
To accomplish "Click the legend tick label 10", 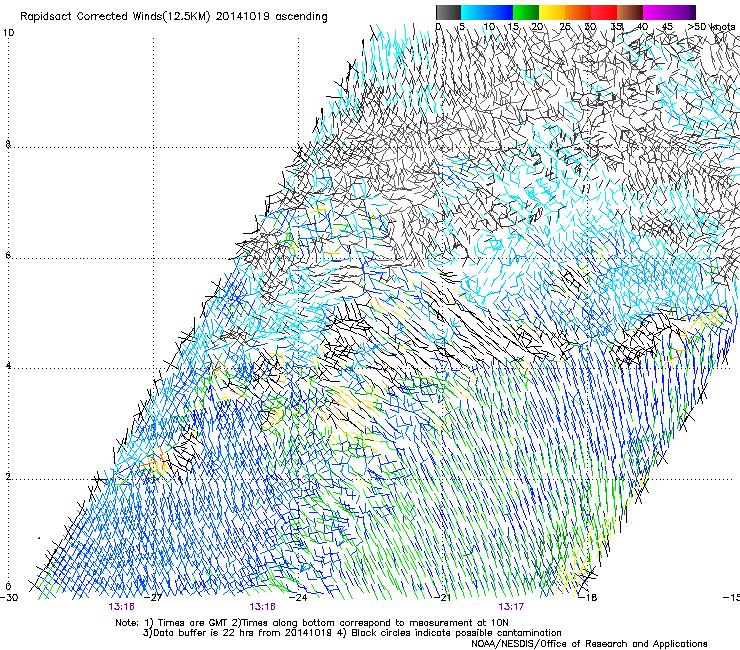I will coord(489,27).
